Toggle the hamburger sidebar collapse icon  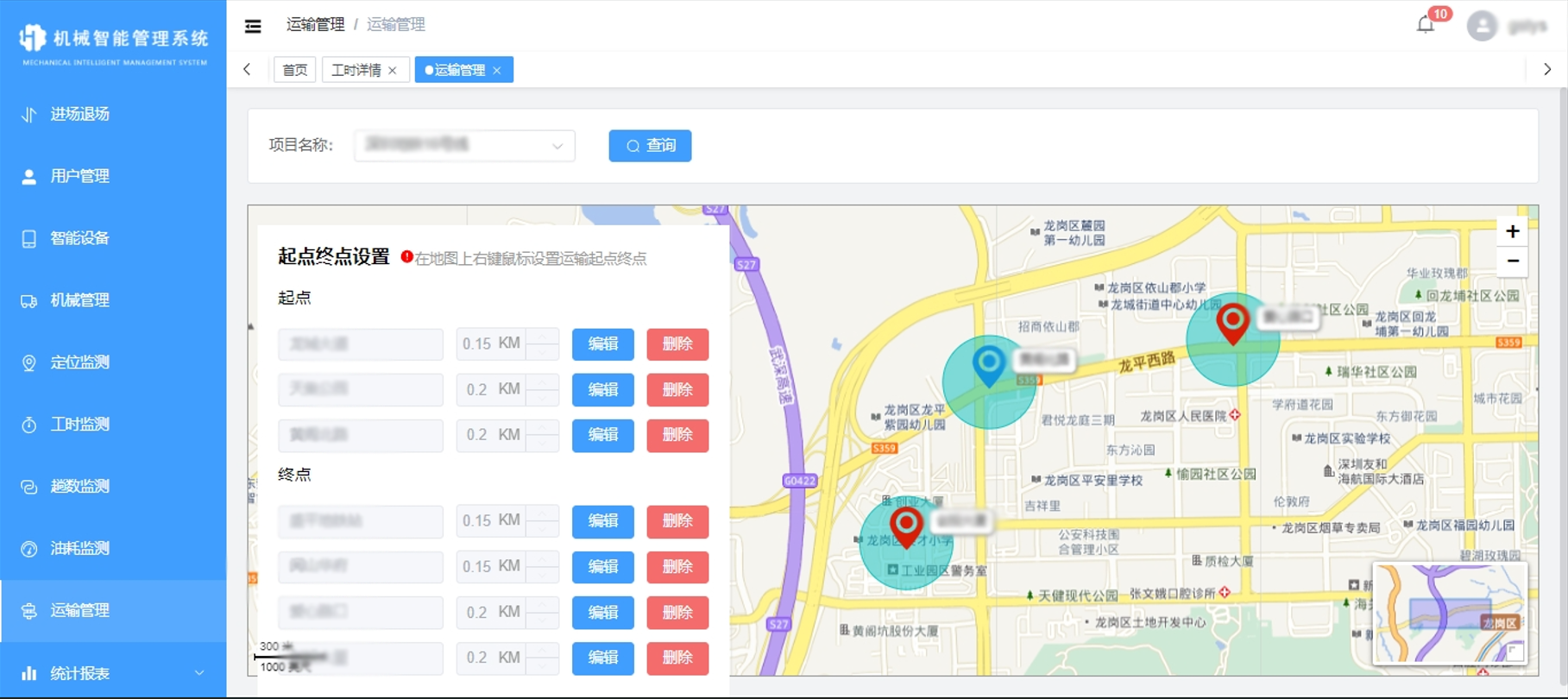253,26
